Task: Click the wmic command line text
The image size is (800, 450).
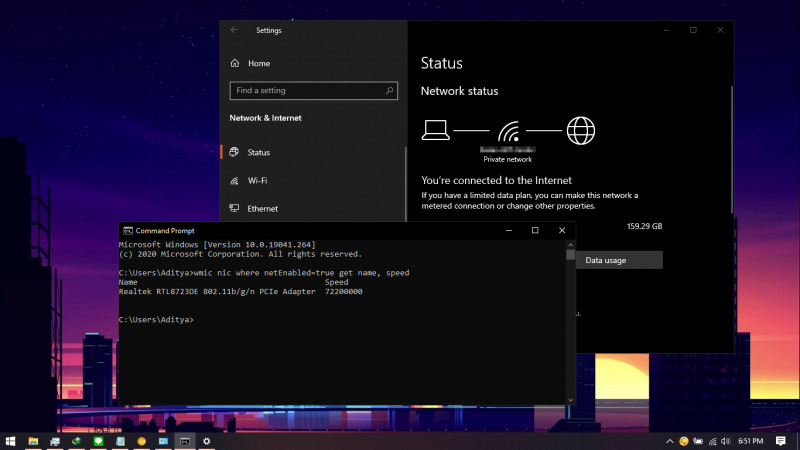Action: click(x=302, y=273)
